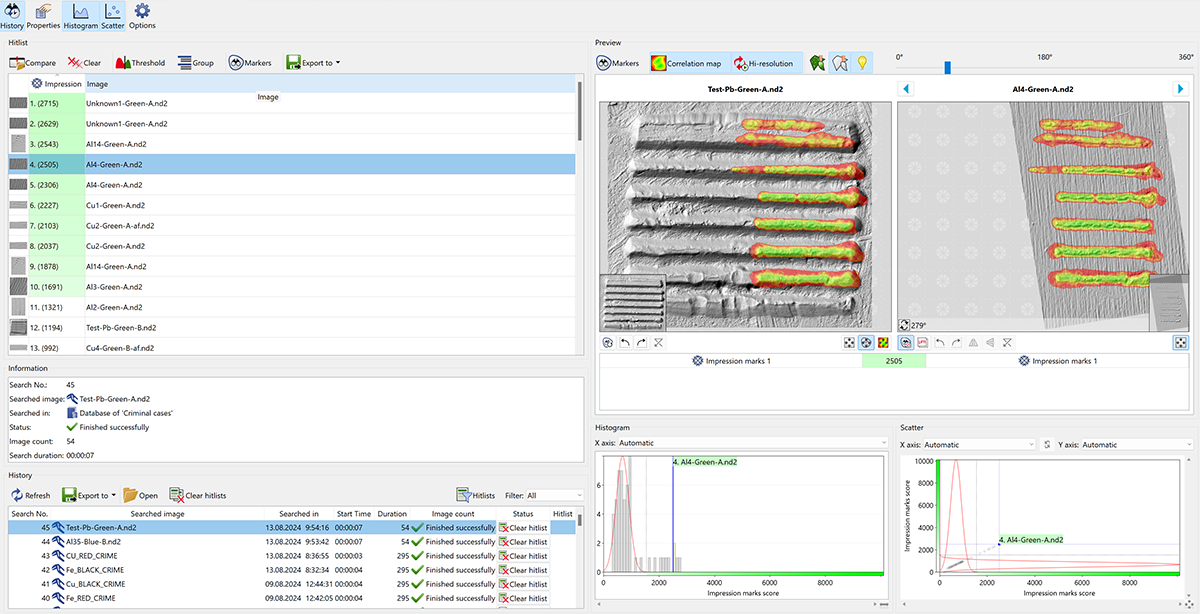Open the Properties tab in top toolbar
Viewport: 1200px width, 614px height.
pos(43,15)
